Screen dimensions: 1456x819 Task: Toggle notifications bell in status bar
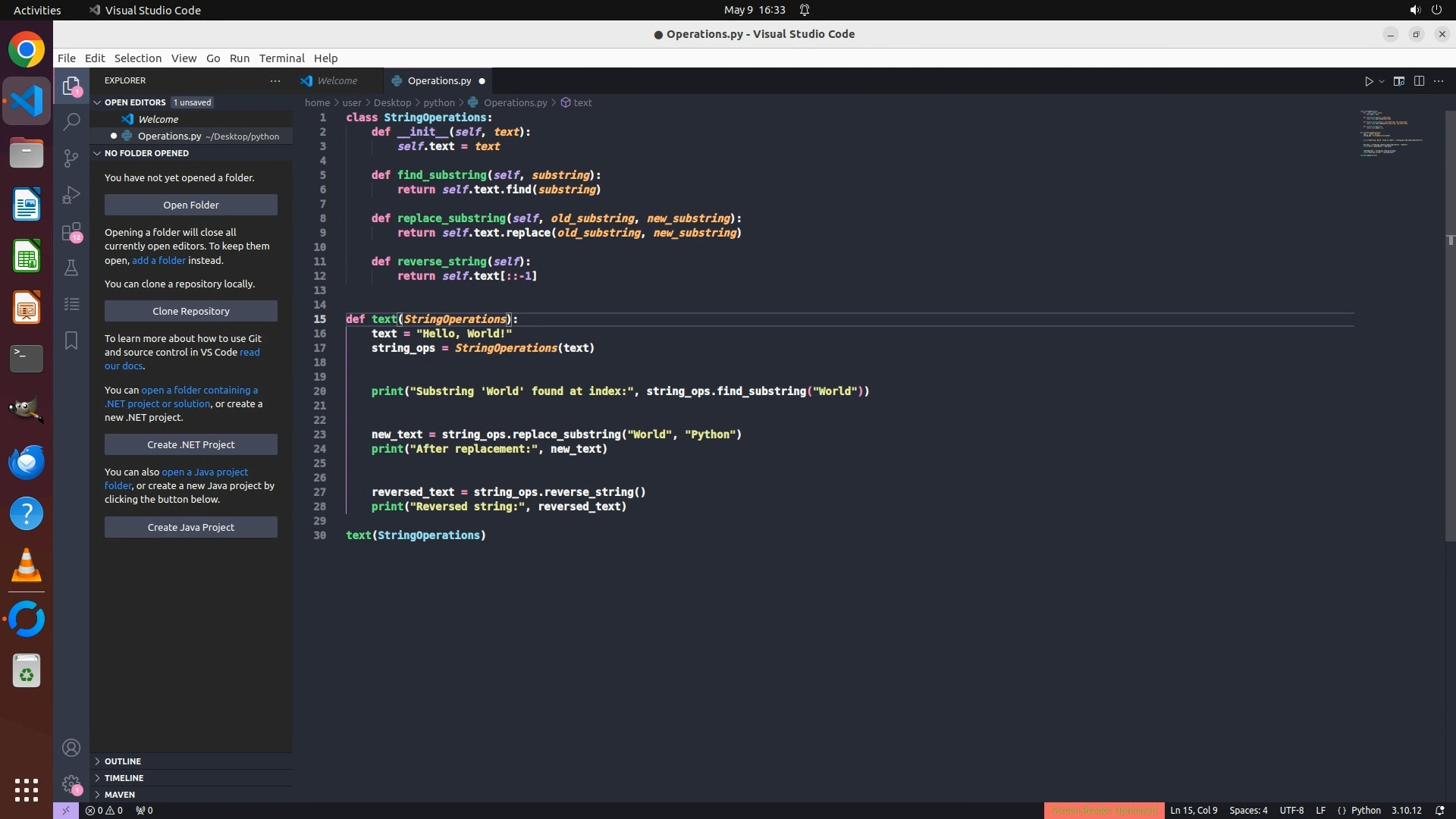(1439, 810)
